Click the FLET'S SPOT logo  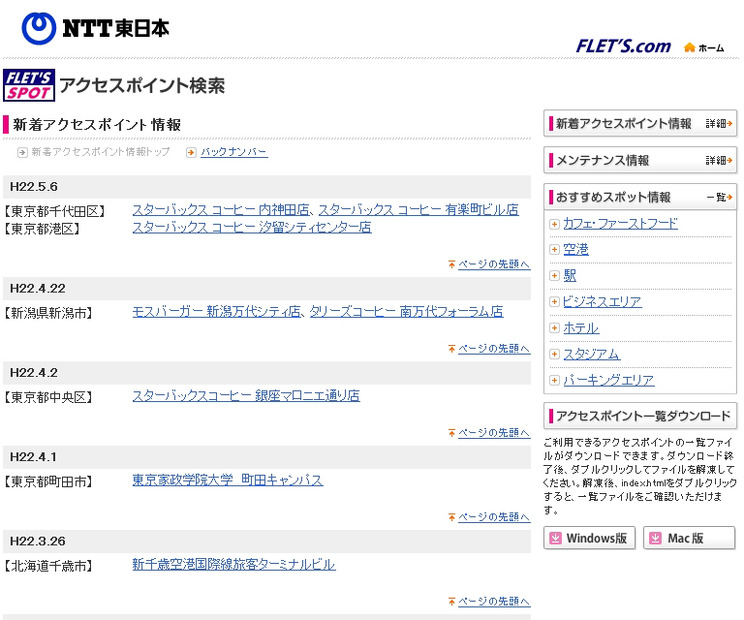pos(29,85)
